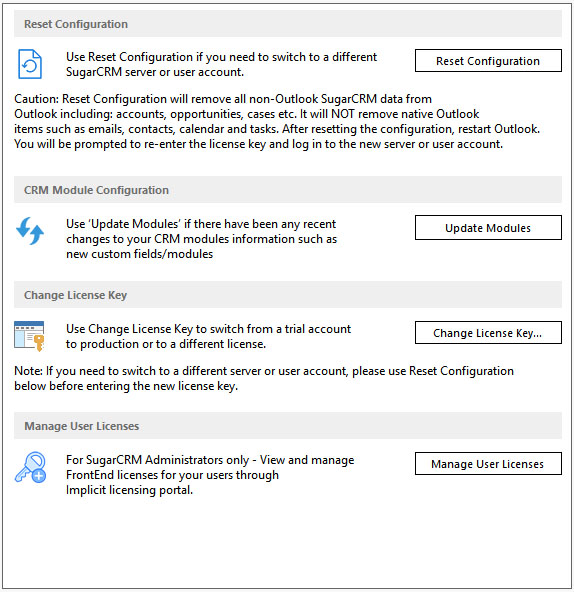Click the 'Note:' label above license key advice
This screenshot has width=574, height=592.
pyautogui.click(x=29, y=371)
